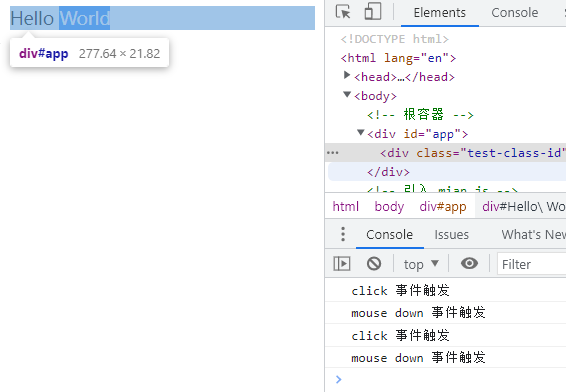Clear the console with the ban icon
The width and height of the screenshot is (566, 392).
click(x=374, y=263)
